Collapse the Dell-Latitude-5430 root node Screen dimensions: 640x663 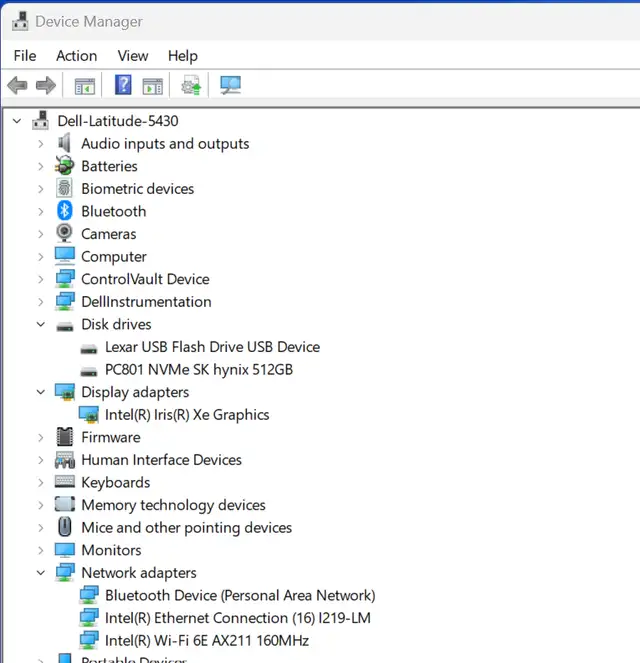pos(17,121)
